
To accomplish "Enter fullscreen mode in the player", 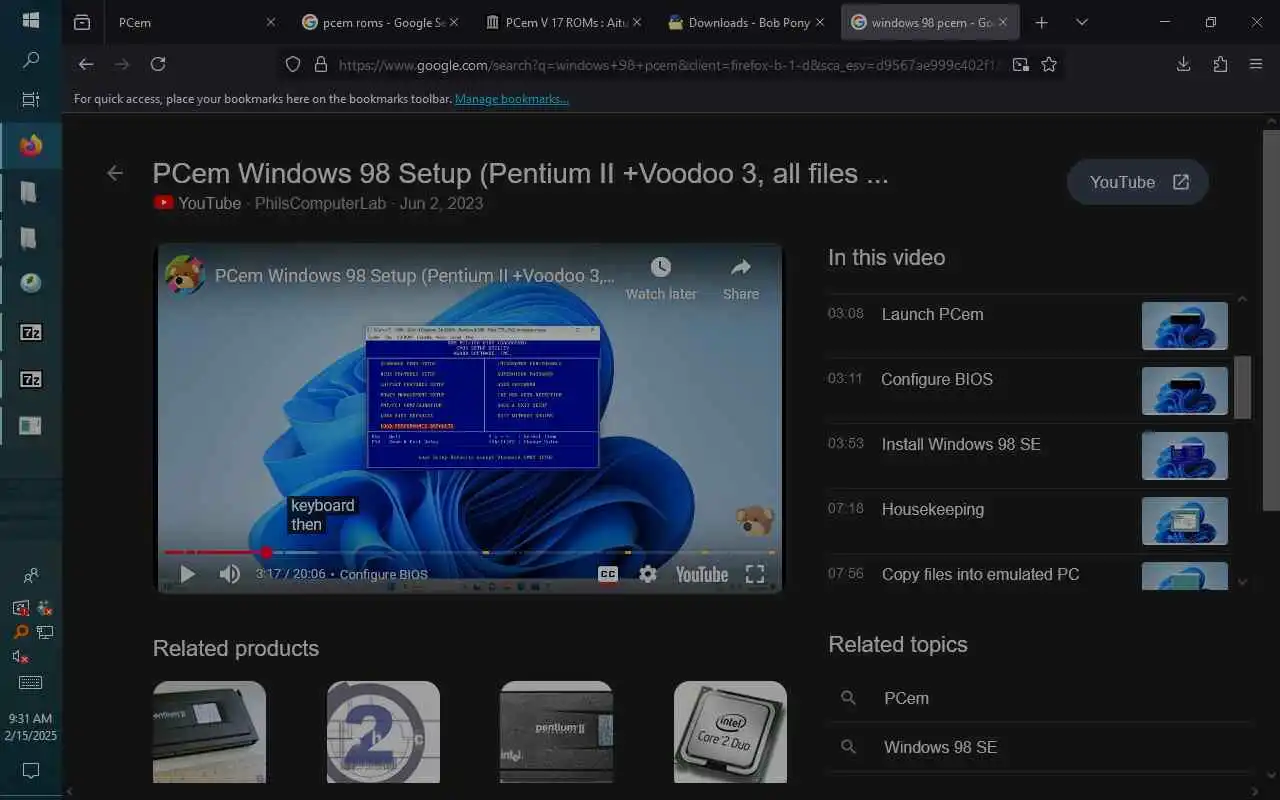I will pos(755,574).
